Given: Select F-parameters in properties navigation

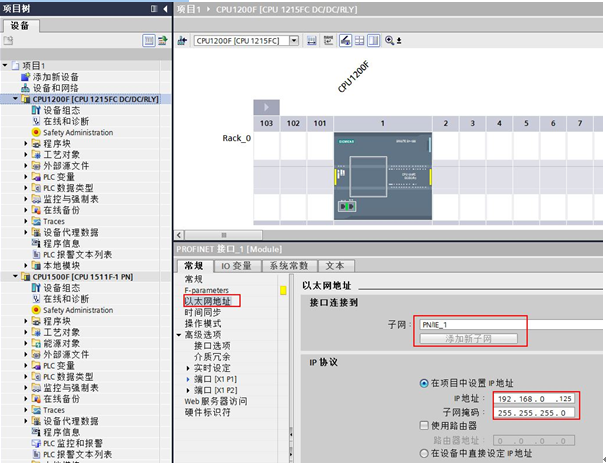Looking at the screenshot, I should click(206, 290).
